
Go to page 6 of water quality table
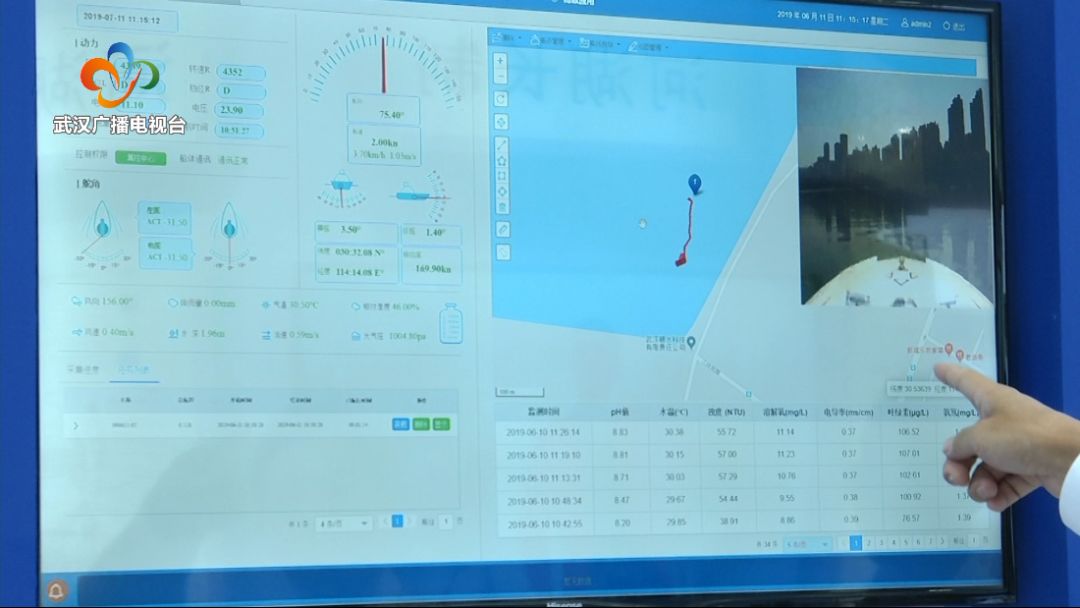tap(918, 543)
